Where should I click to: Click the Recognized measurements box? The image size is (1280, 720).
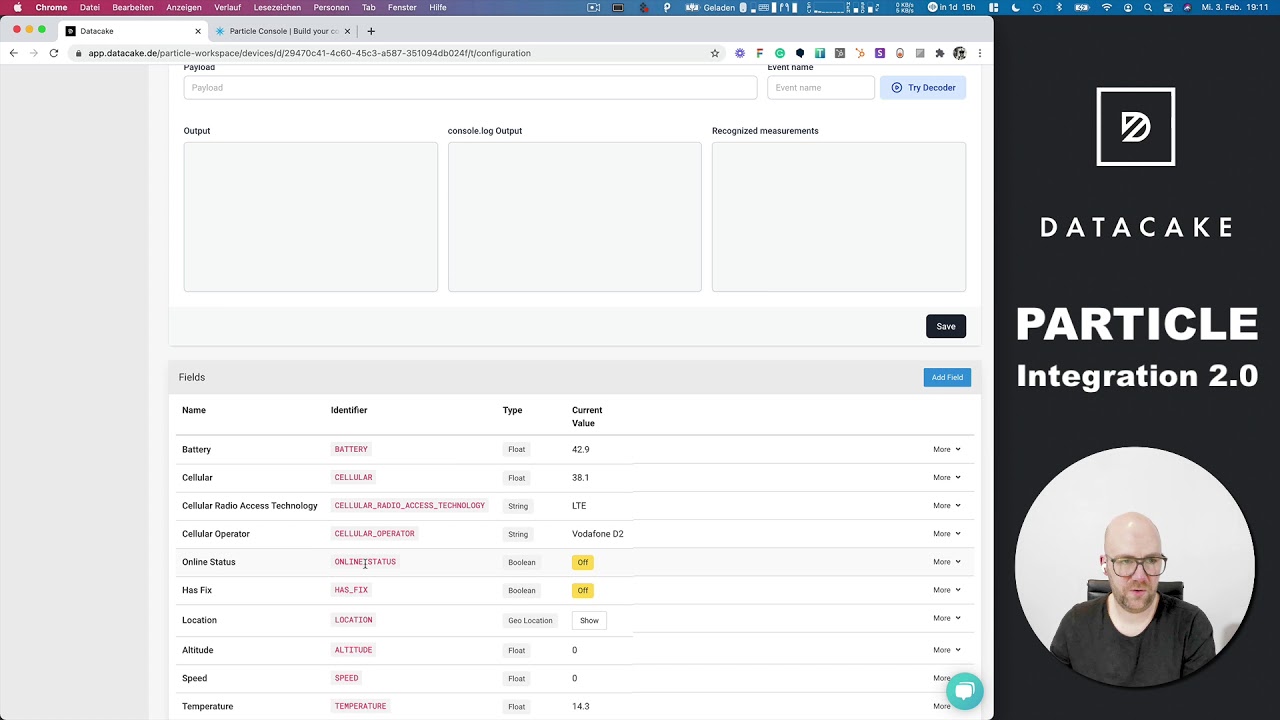point(838,217)
